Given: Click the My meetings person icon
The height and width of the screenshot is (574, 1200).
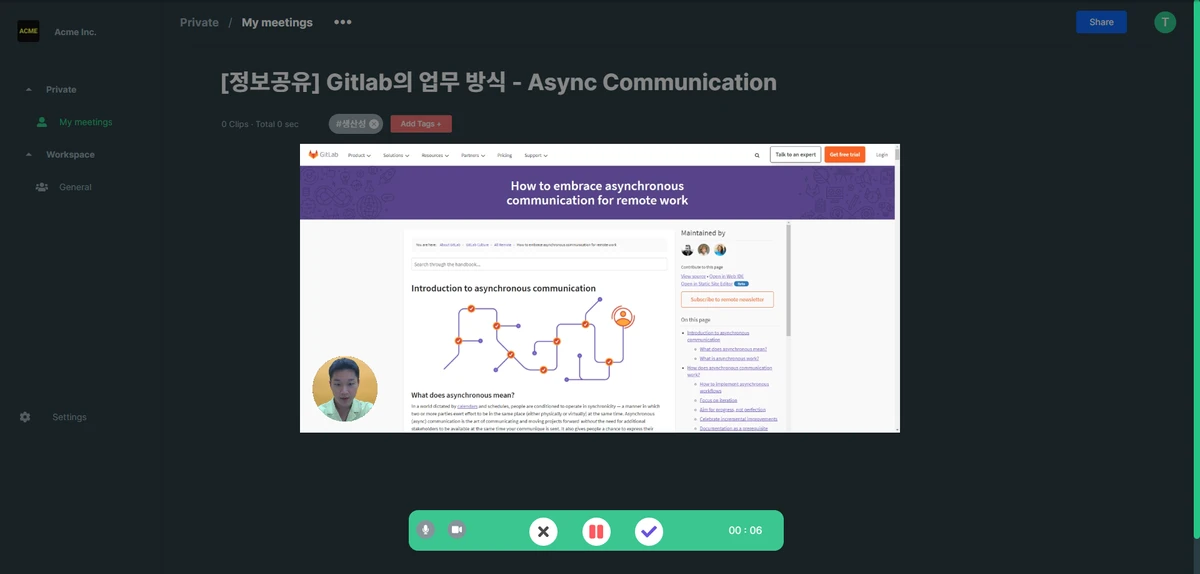Looking at the screenshot, I should [x=42, y=122].
